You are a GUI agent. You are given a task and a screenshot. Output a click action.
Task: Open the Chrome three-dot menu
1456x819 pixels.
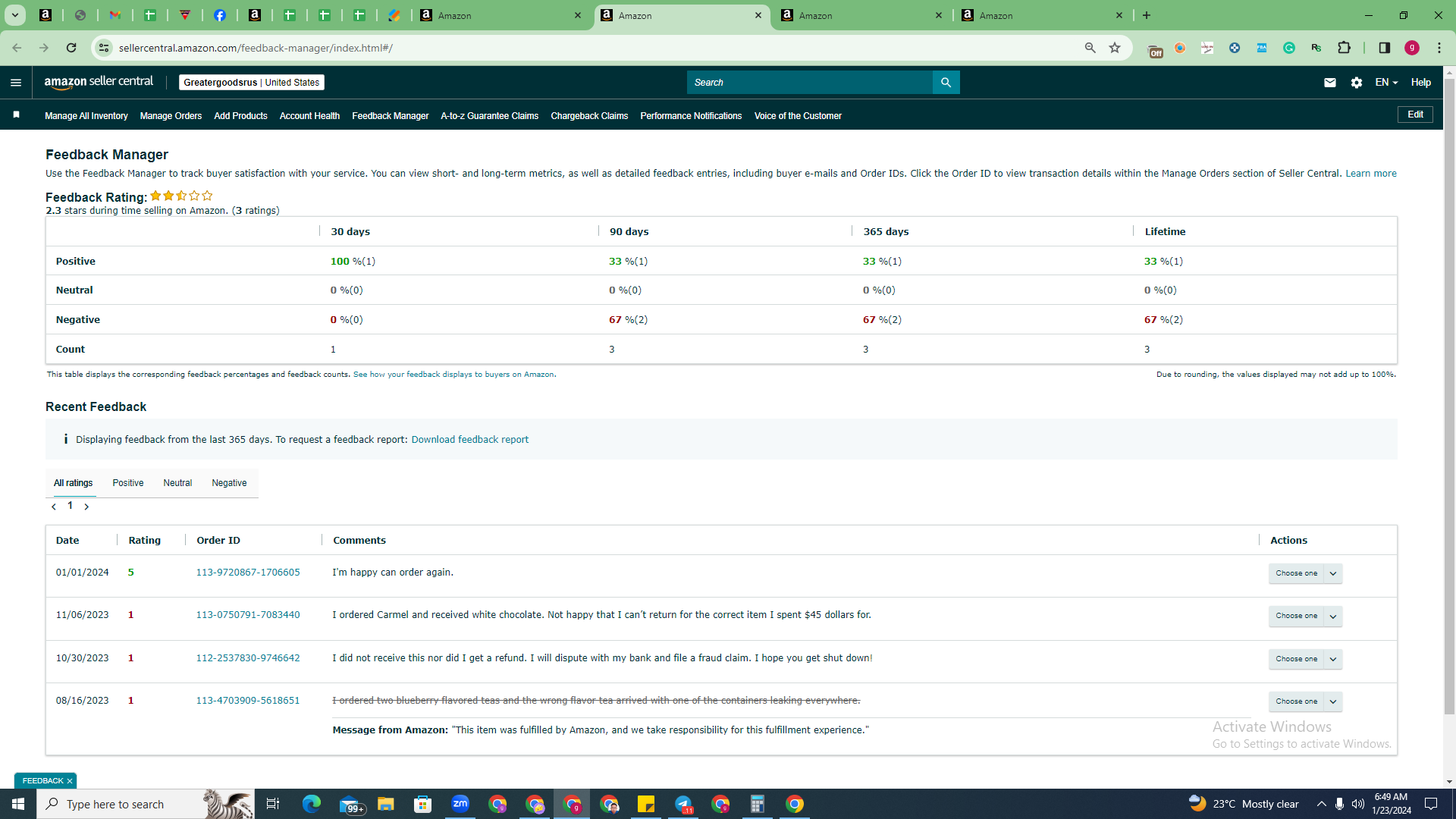point(1439,48)
